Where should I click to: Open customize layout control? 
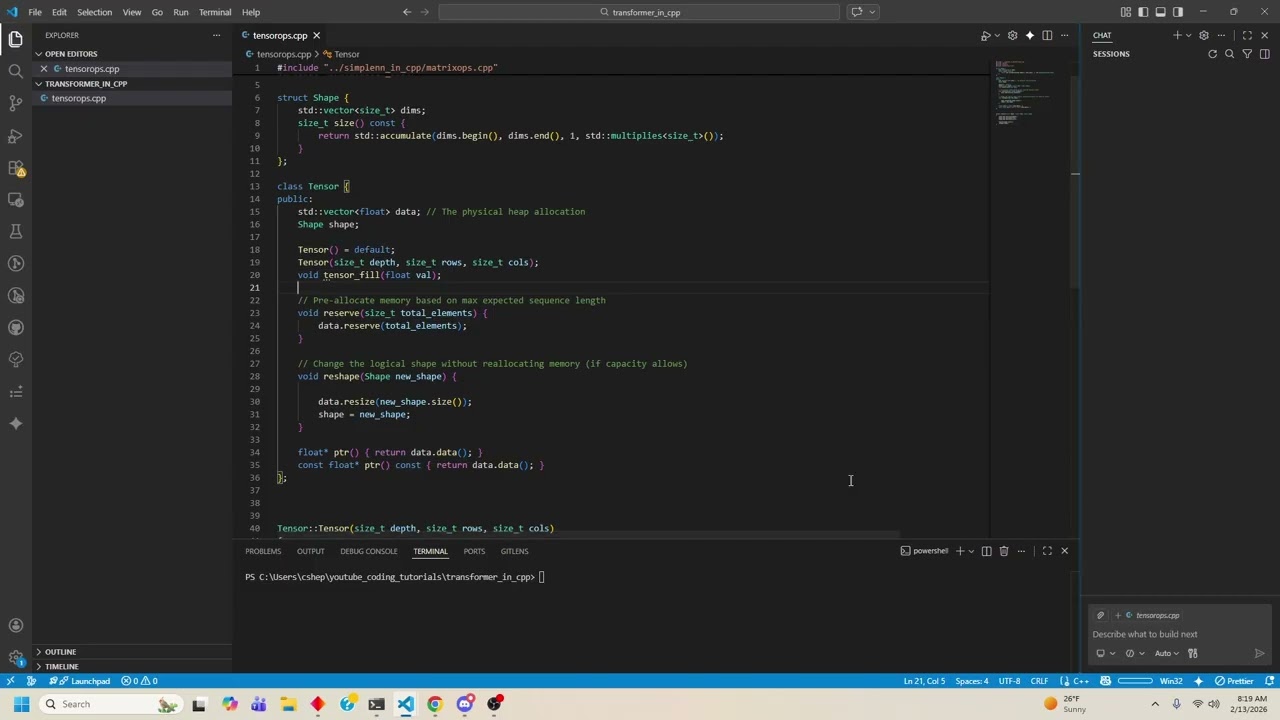(x=1126, y=12)
